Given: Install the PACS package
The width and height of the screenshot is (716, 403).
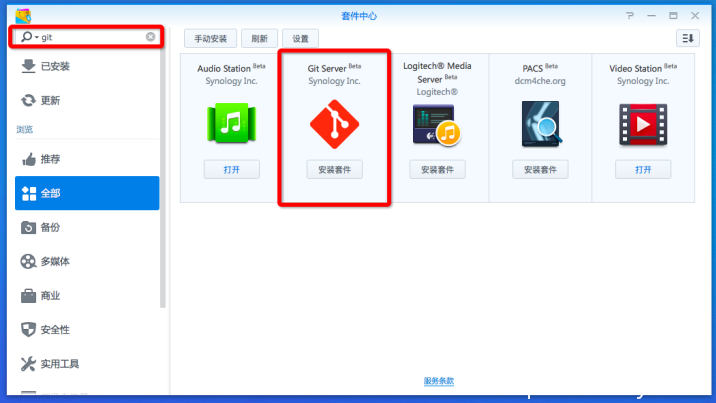Looking at the screenshot, I should [540, 170].
